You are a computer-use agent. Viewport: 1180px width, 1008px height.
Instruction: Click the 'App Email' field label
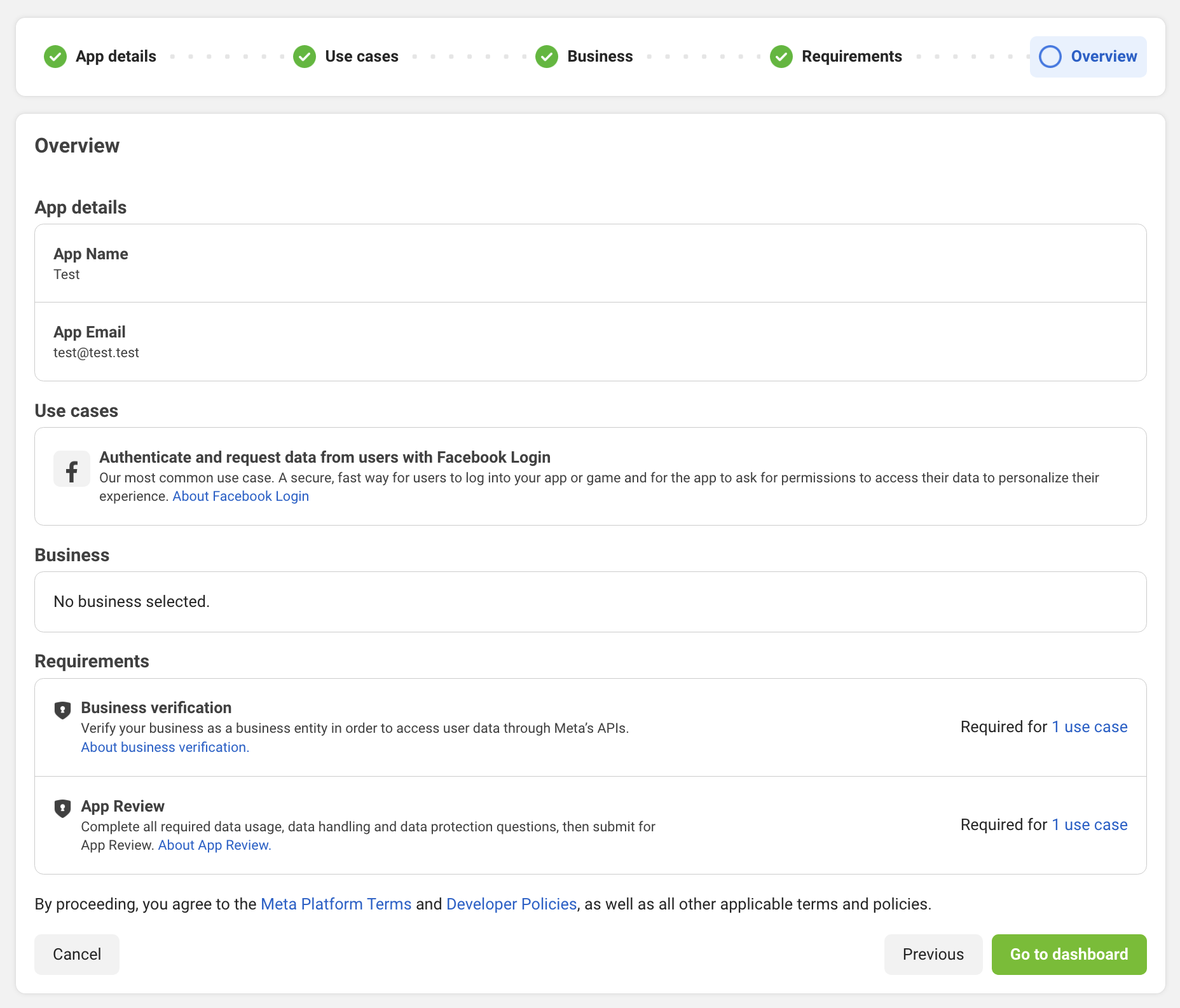pos(90,332)
